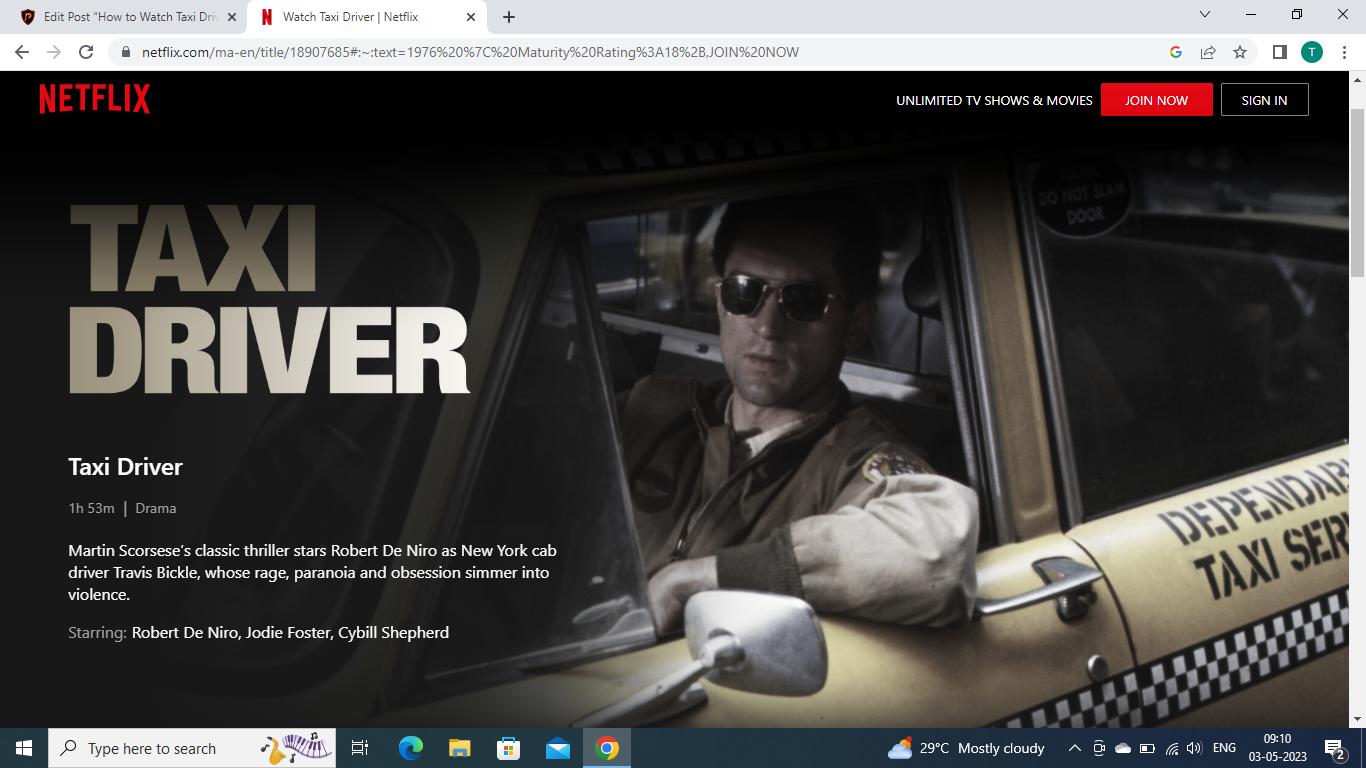
Task: Open Microsoft Store from taskbar
Action: coord(508,748)
